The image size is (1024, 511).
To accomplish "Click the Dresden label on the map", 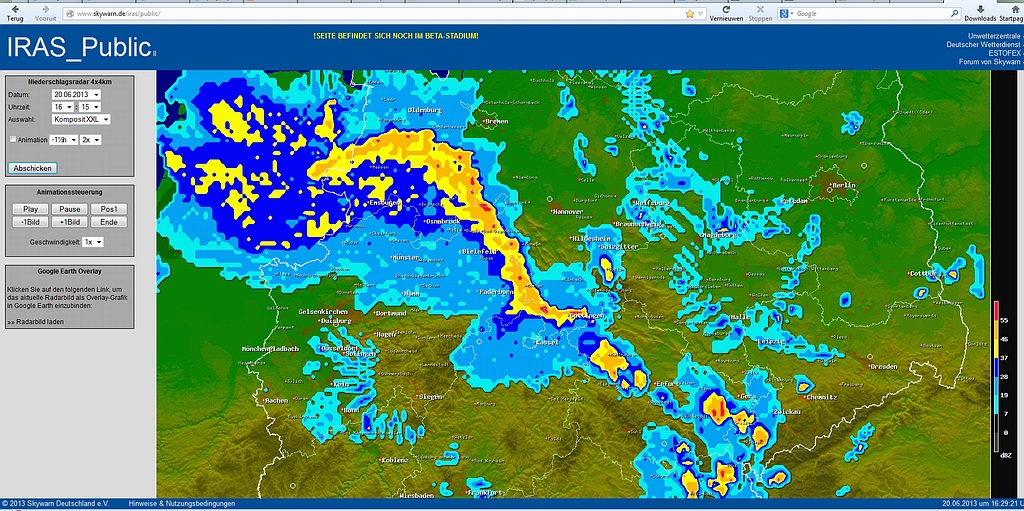I will pyautogui.click(x=884, y=367).
